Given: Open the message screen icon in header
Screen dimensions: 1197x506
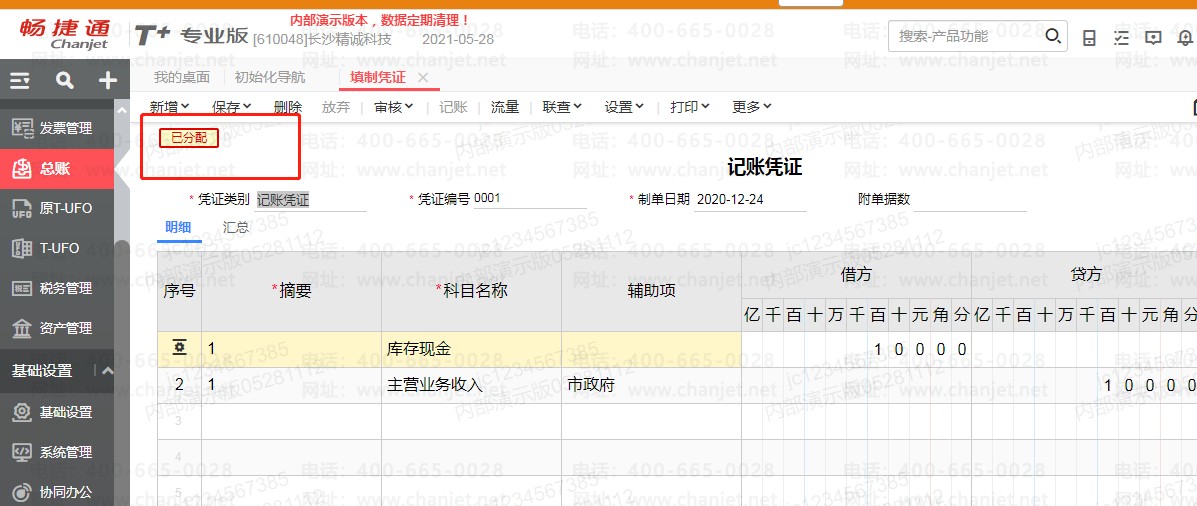Looking at the screenshot, I should (1153, 37).
